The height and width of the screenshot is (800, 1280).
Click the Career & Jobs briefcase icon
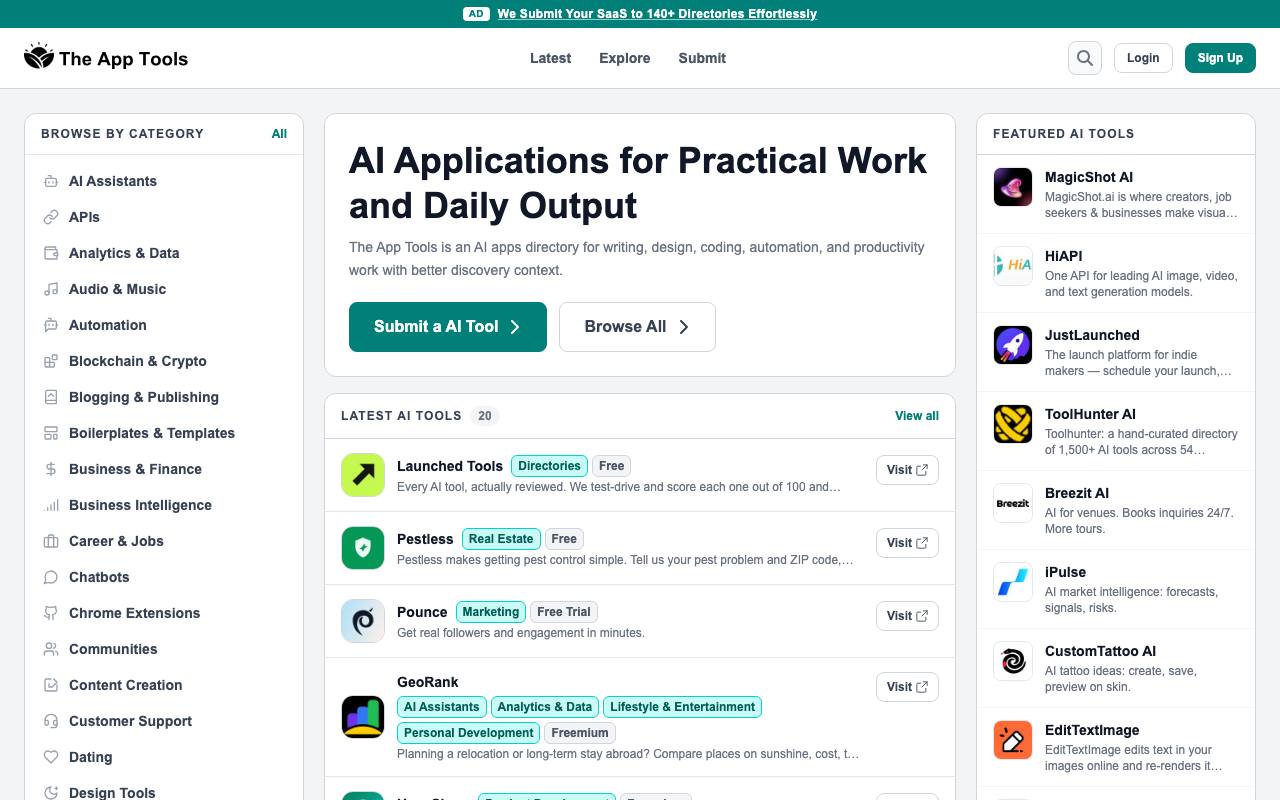coord(51,541)
